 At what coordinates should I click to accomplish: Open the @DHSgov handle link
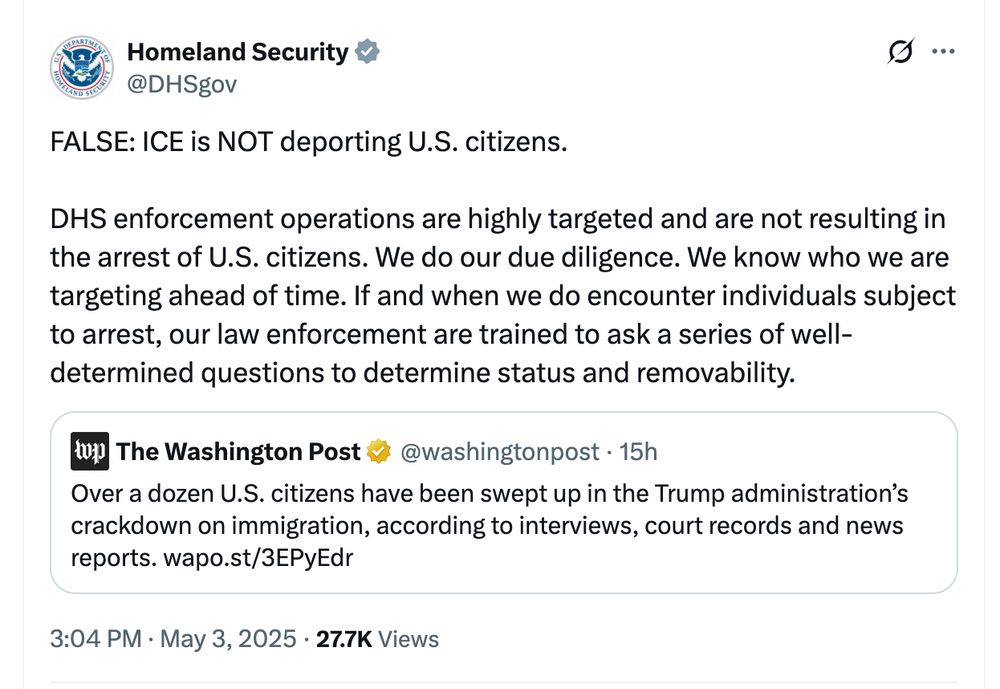(182, 84)
